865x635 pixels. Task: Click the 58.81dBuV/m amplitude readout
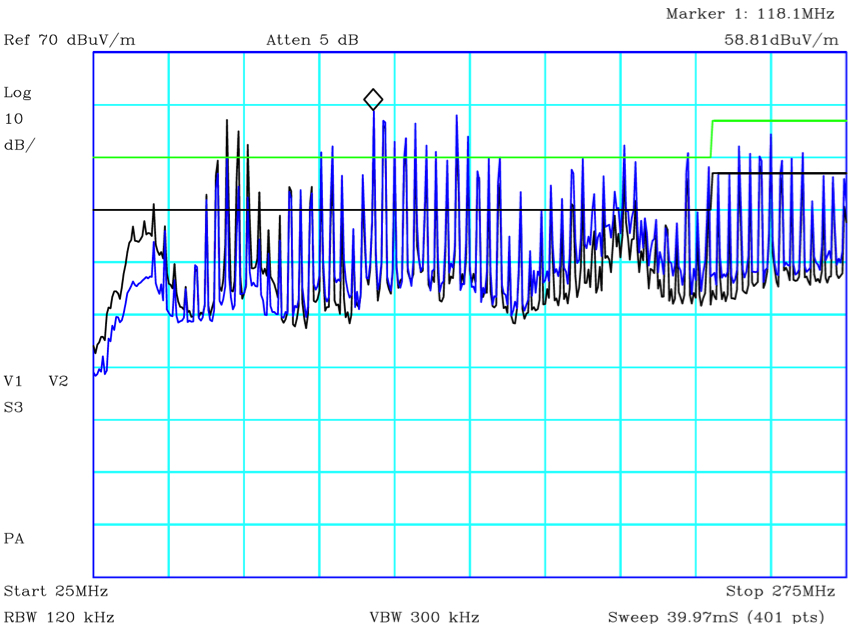pos(782,40)
